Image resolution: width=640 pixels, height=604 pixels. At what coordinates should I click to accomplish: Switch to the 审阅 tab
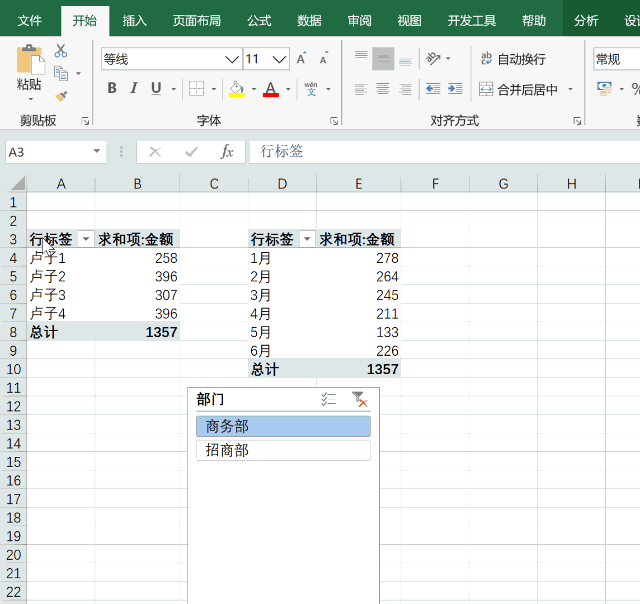click(359, 20)
